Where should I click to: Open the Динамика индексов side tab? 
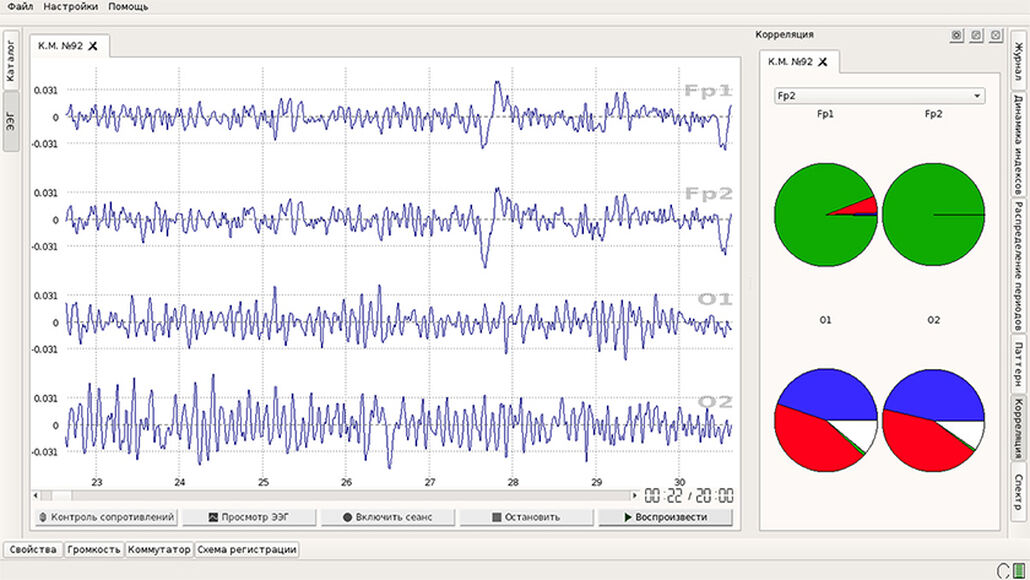pyautogui.click(x=1019, y=144)
